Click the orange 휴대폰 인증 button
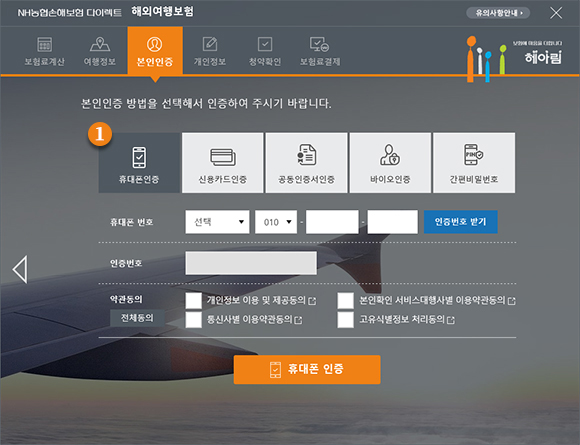This screenshot has width=580, height=445. (307, 369)
